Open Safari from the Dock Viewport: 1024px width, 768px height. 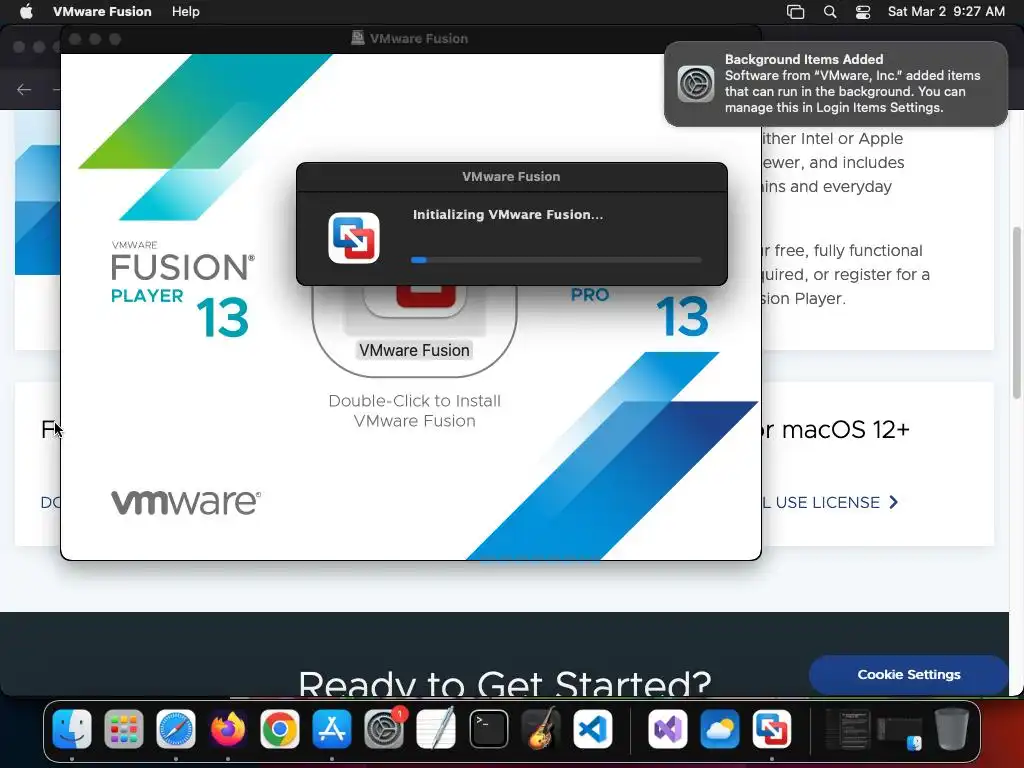point(176,729)
